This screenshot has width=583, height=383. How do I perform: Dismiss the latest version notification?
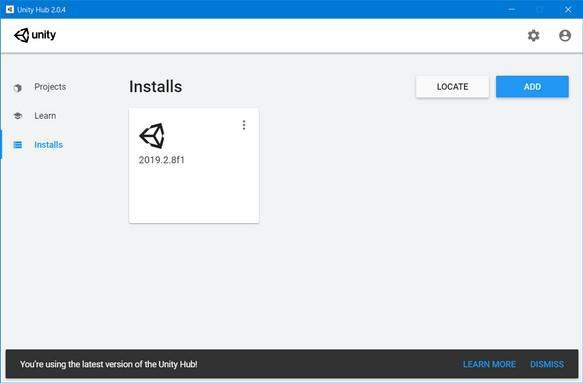coord(547,364)
